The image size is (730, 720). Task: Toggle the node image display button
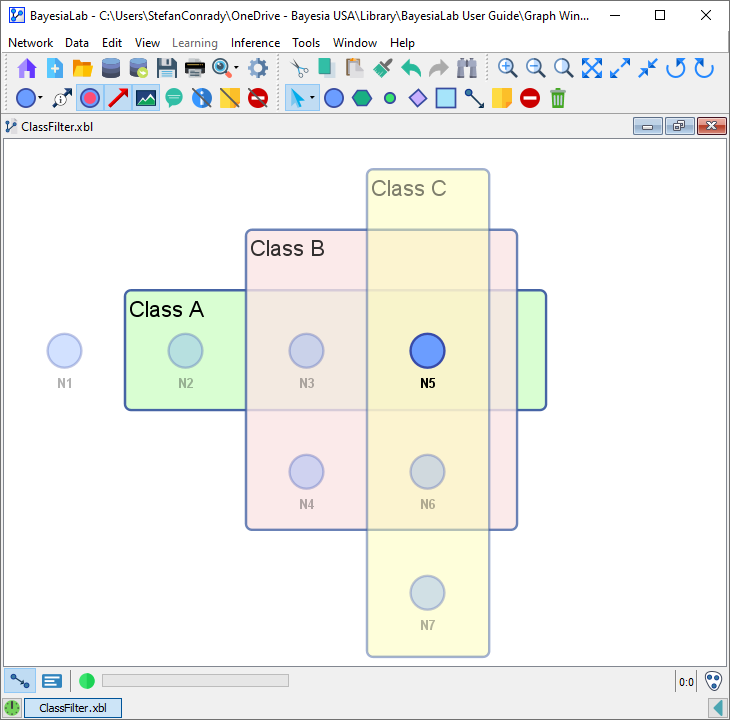[x=146, y=98]
